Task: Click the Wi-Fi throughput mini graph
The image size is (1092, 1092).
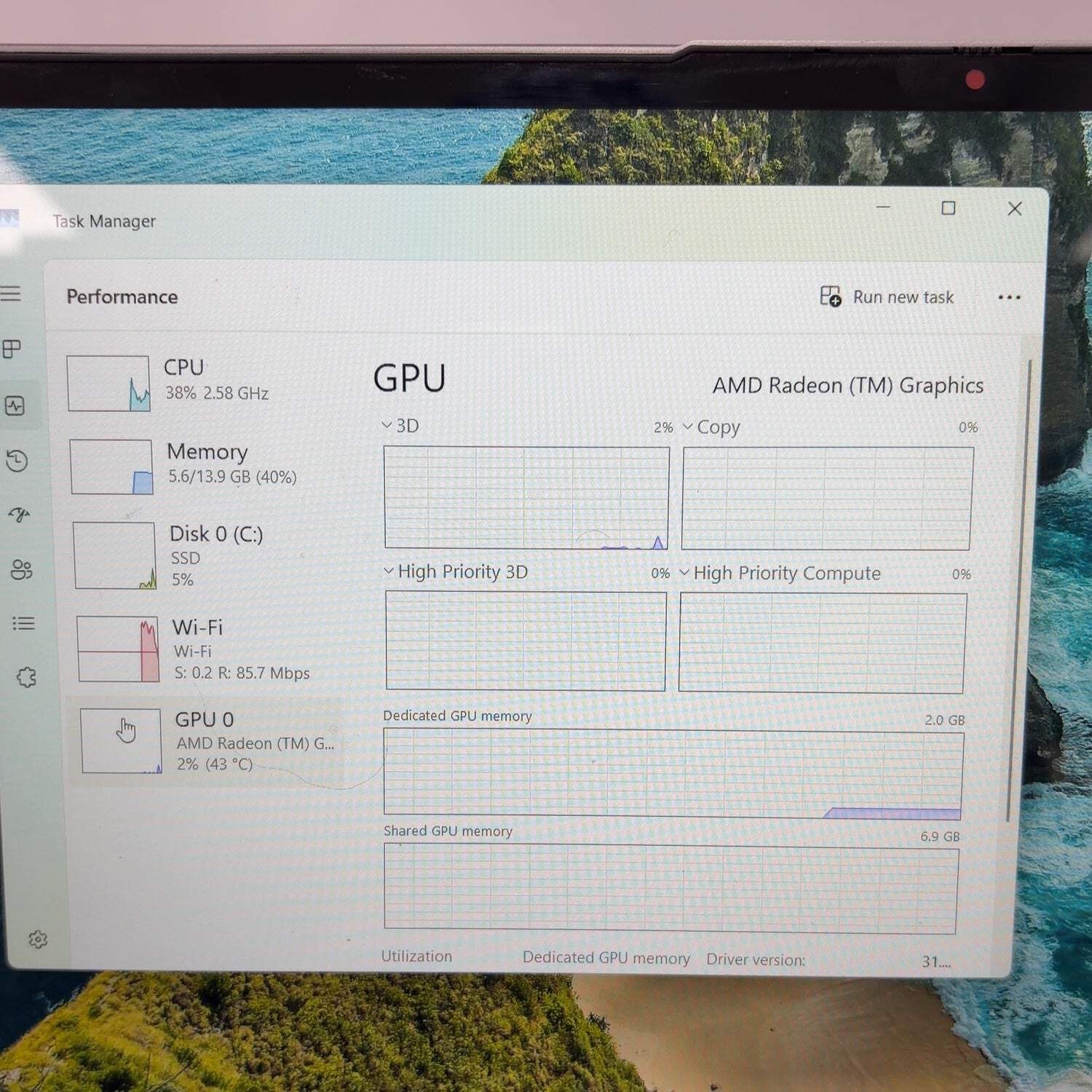Action: (x=118, y=649)
